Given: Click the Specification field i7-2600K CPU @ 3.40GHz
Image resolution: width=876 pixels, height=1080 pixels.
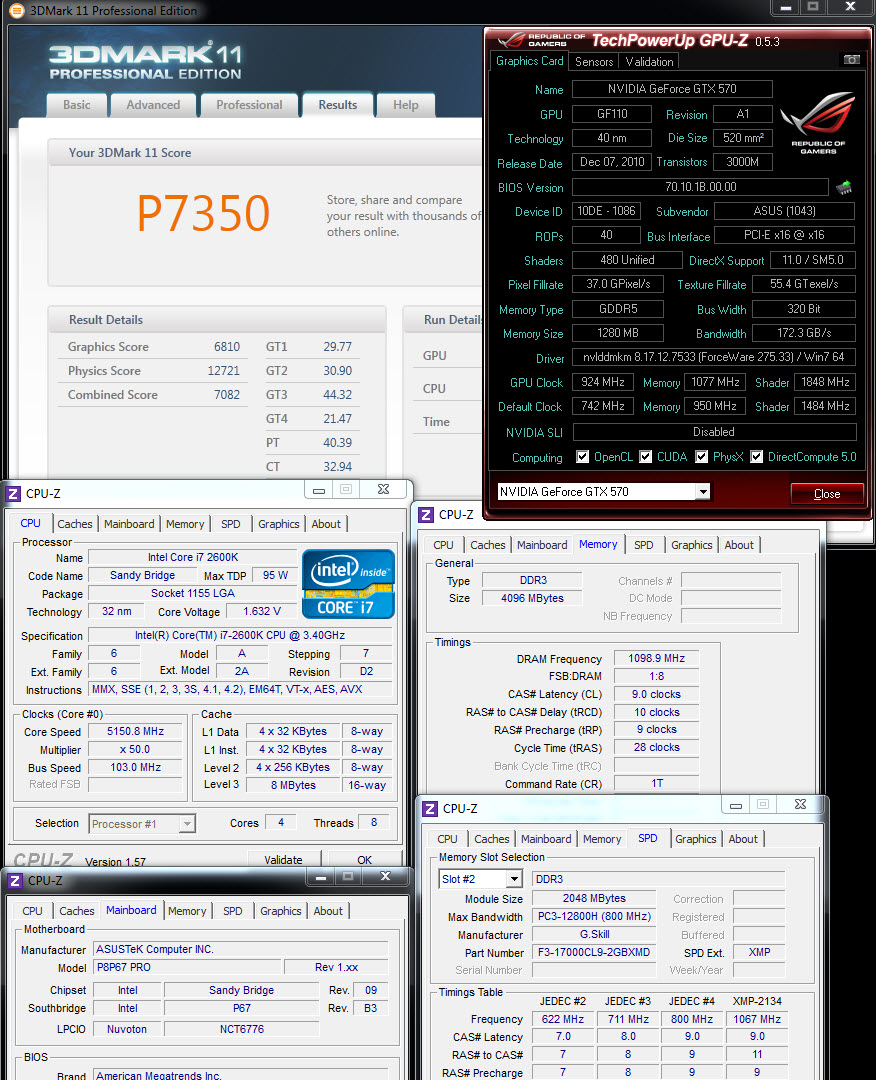Looking at the screenshot, I should click(240, 635).
